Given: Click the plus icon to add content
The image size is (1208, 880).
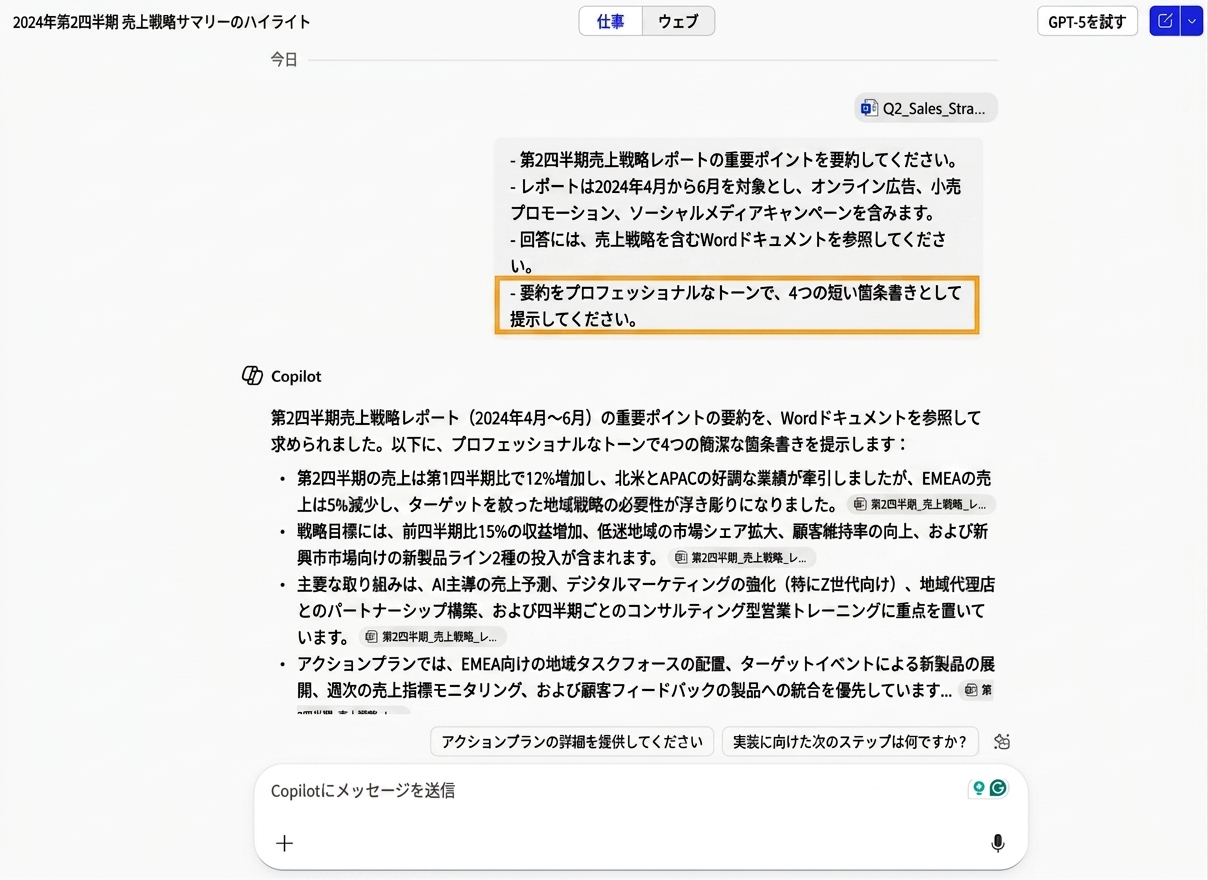Looking at the screenshot, I should click(x=285, y=843).
